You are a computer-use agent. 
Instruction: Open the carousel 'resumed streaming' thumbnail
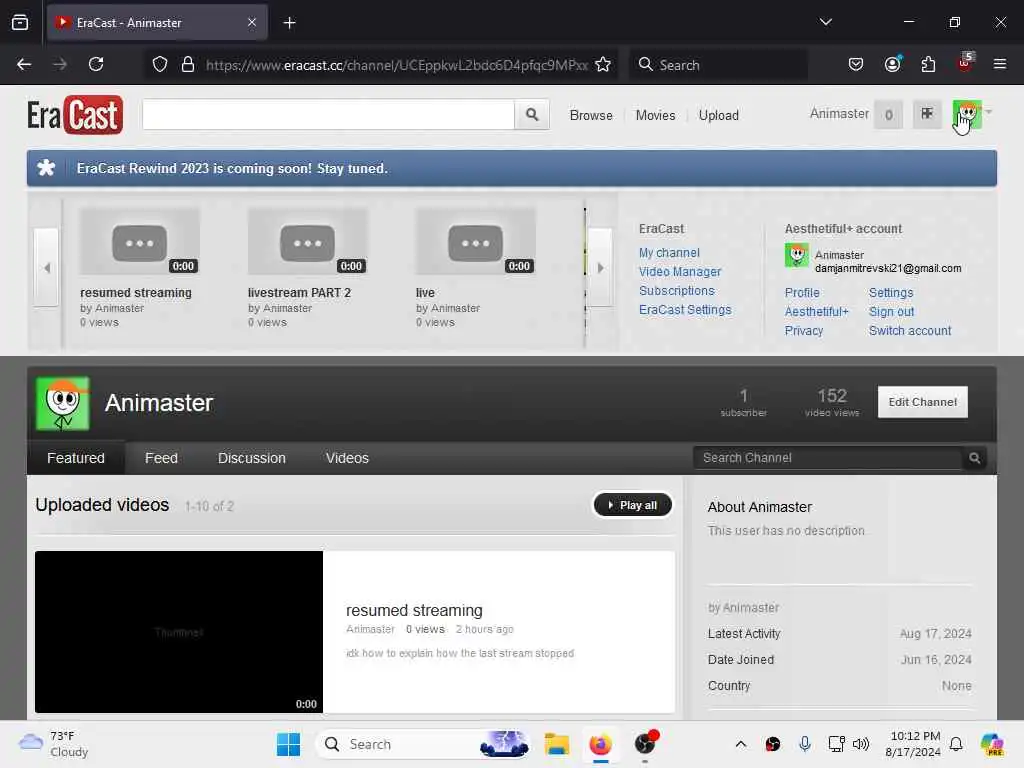click(139, 242)
